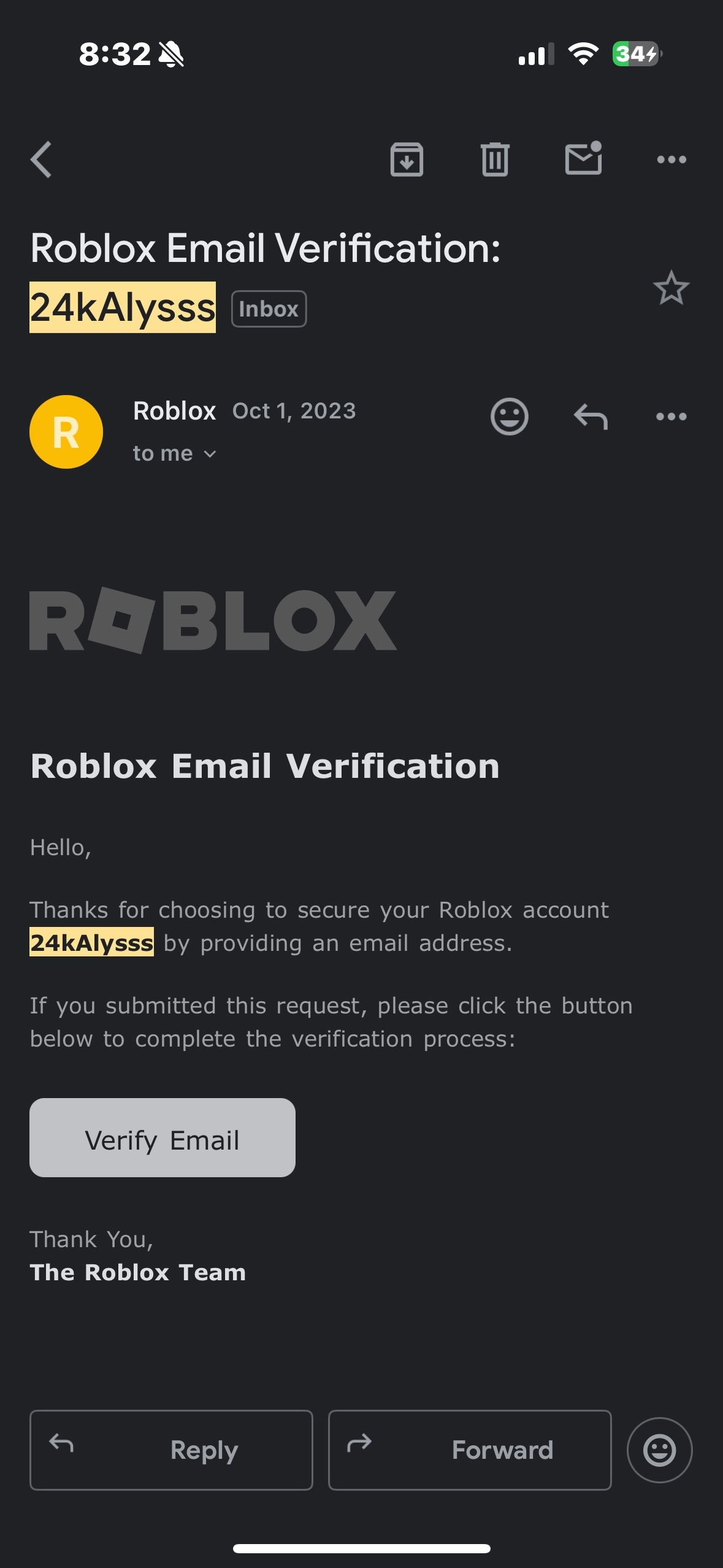
Task: Open emoji reaction picker at bottom
Action: pos(659,1450)
